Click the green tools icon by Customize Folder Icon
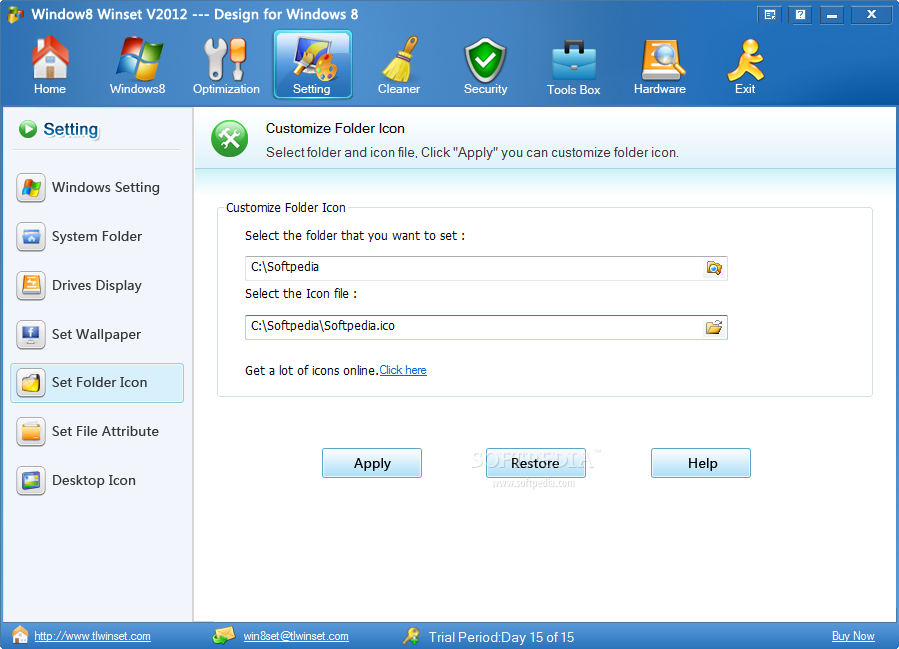The height and width of the screenshot is (649, 899). click(229, 138)
